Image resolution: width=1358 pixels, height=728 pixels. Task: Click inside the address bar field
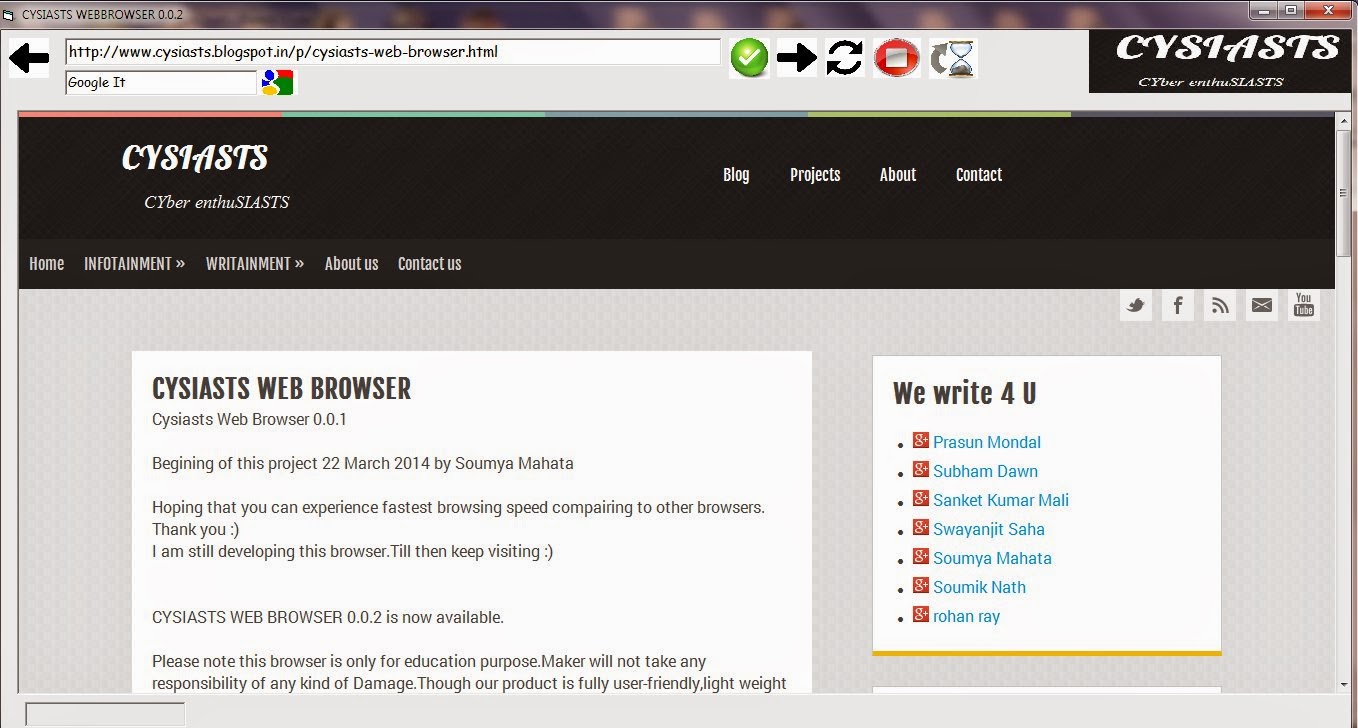pos(392,51)
